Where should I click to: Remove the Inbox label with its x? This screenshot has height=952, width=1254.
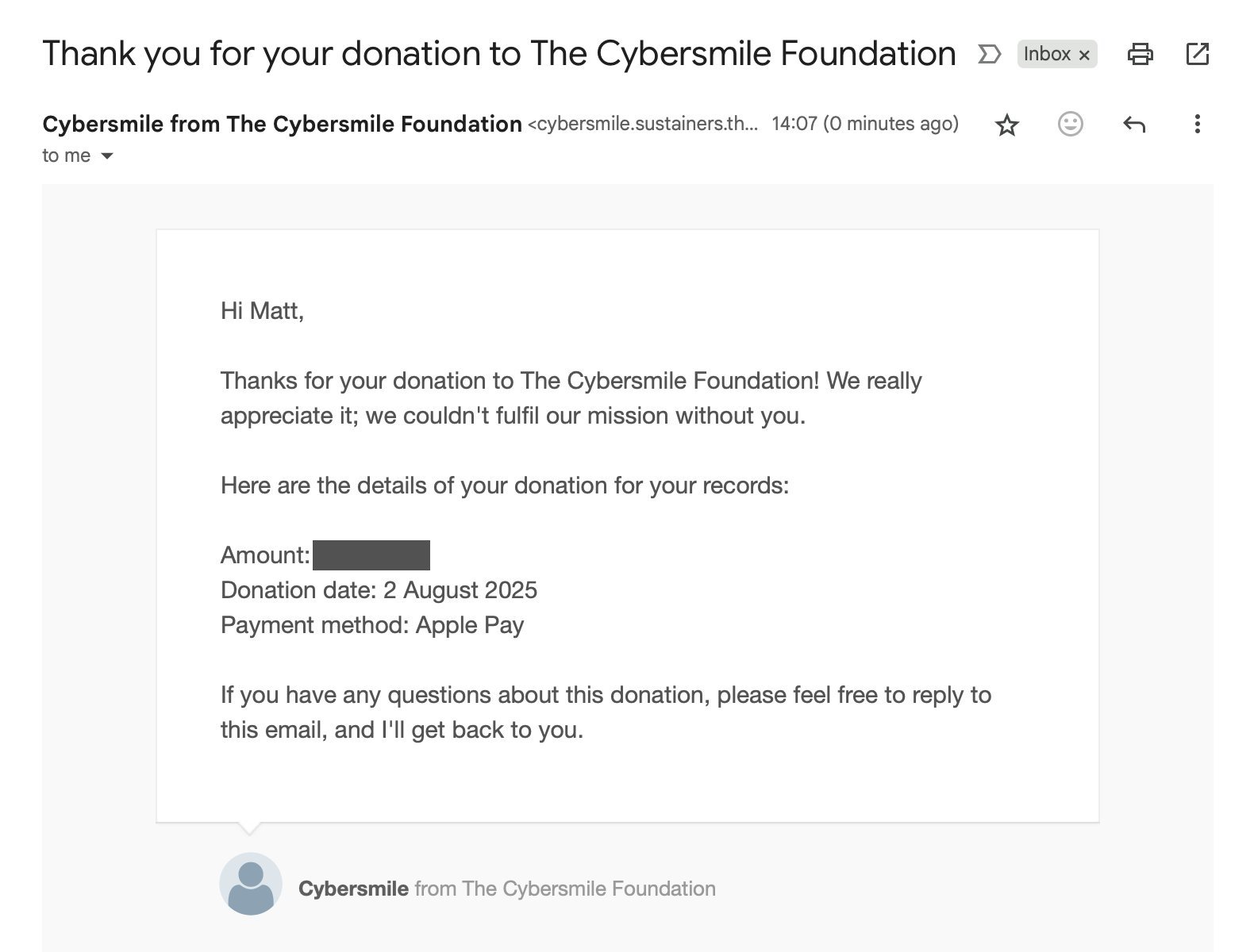1084,55
